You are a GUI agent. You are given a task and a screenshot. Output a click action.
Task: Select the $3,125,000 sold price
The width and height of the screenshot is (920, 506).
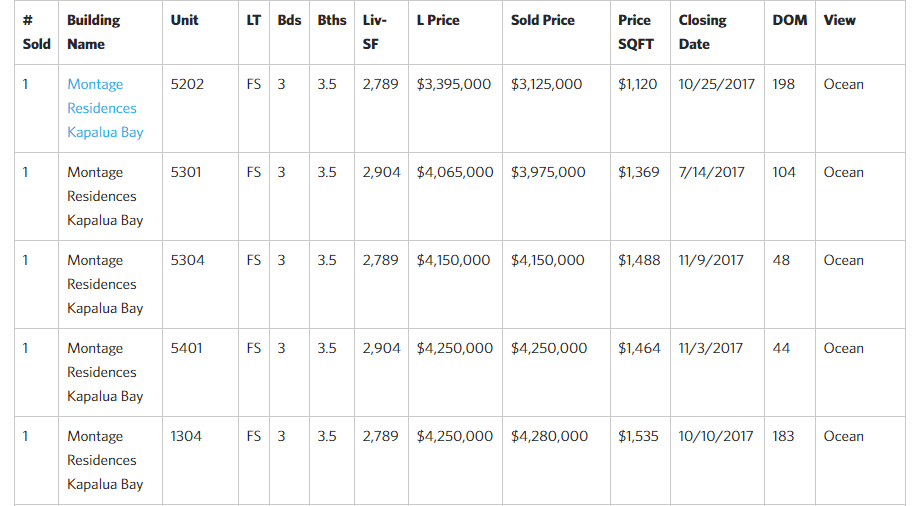click(546, 85)
